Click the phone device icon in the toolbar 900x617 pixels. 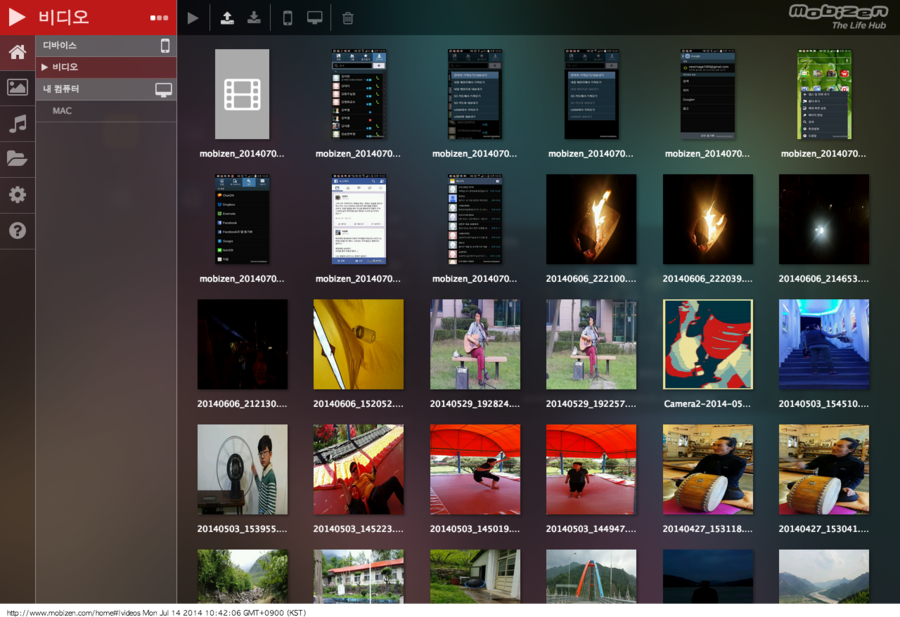[288, 18]
